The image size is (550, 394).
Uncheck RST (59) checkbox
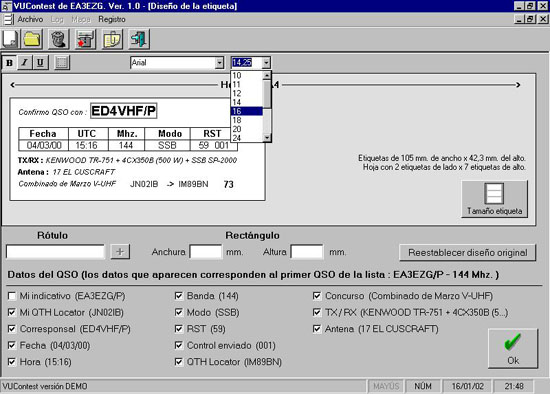pos(179,329)
